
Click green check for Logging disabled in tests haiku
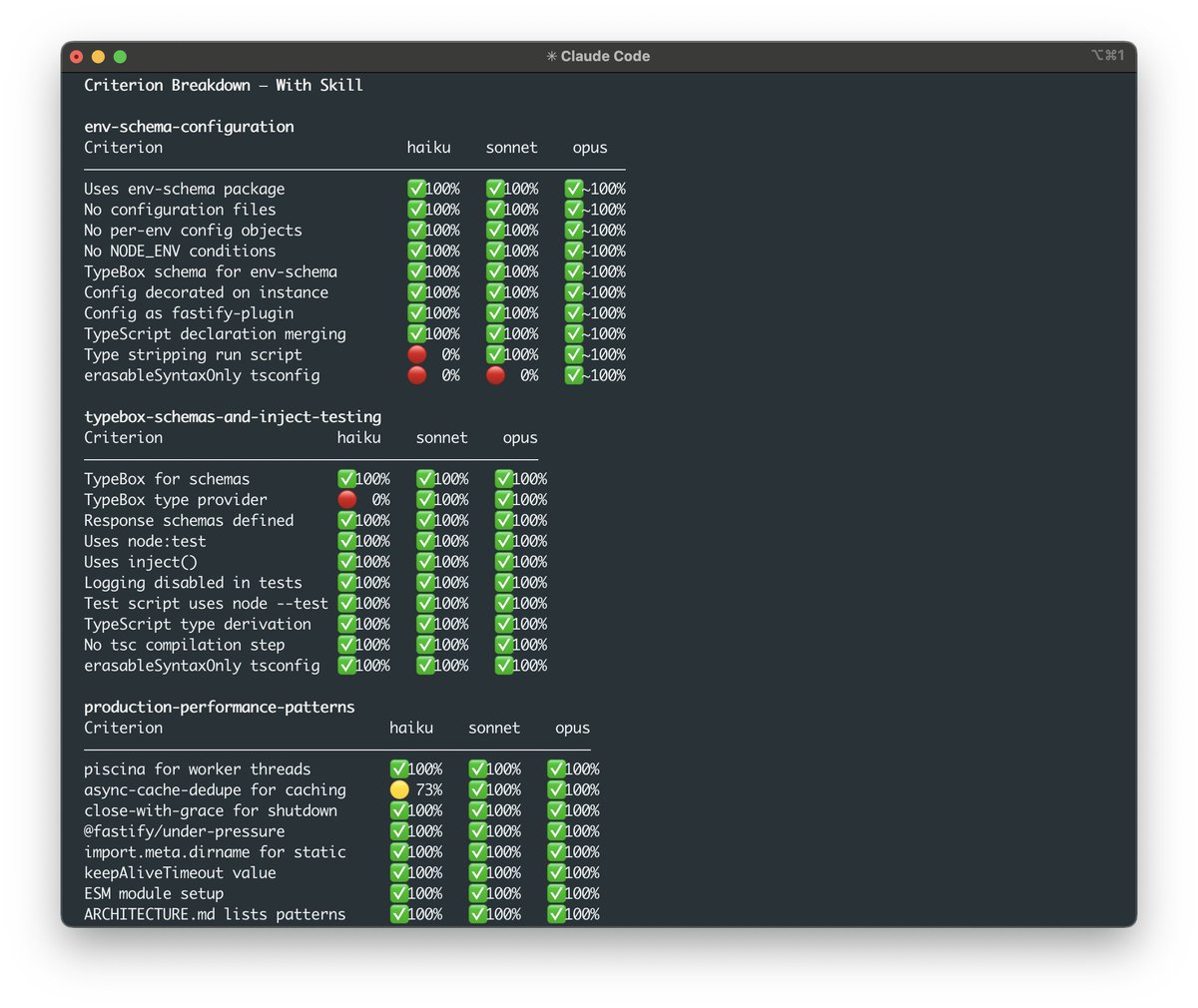(x=346, y=583)
